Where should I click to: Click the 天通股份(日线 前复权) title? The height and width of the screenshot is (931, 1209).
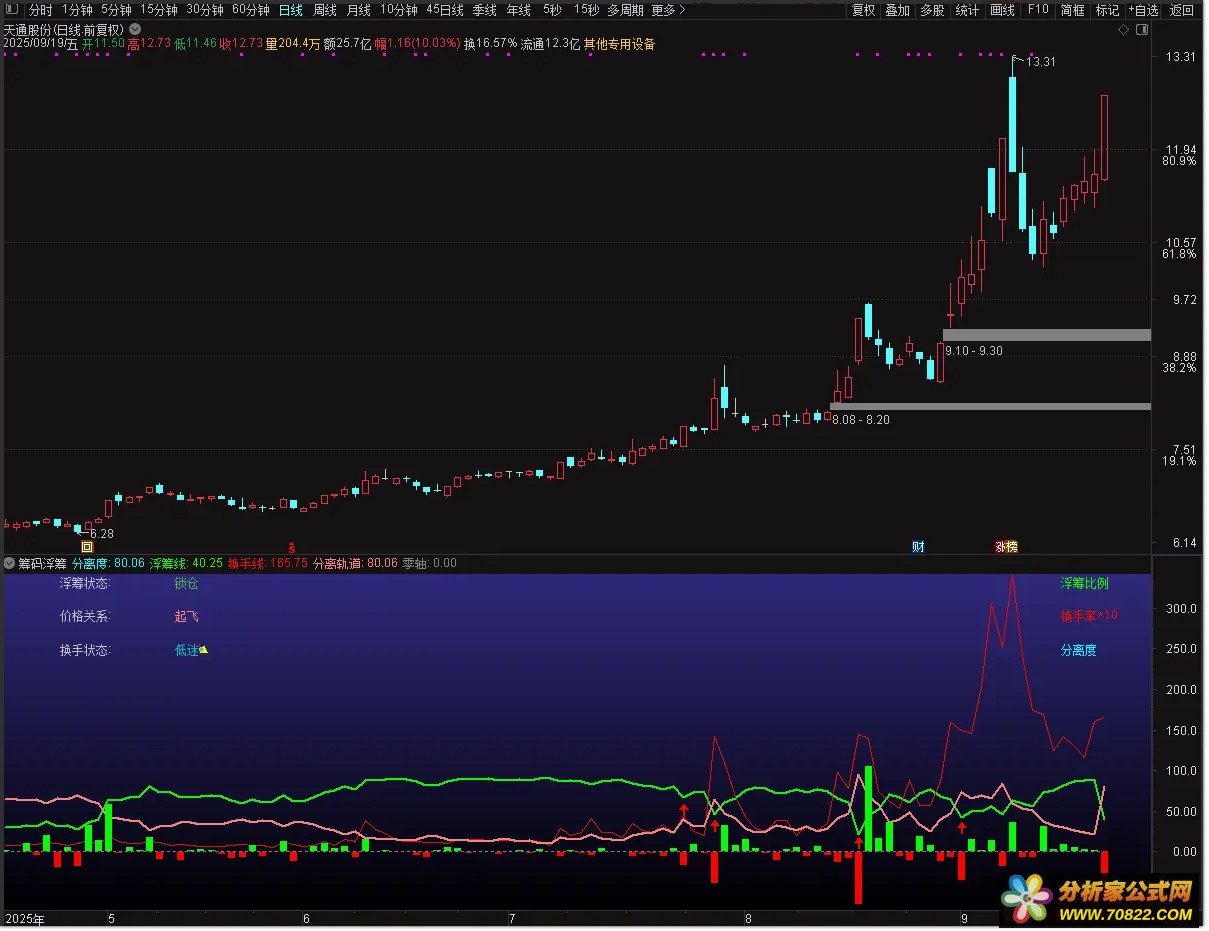coord(64,30)
